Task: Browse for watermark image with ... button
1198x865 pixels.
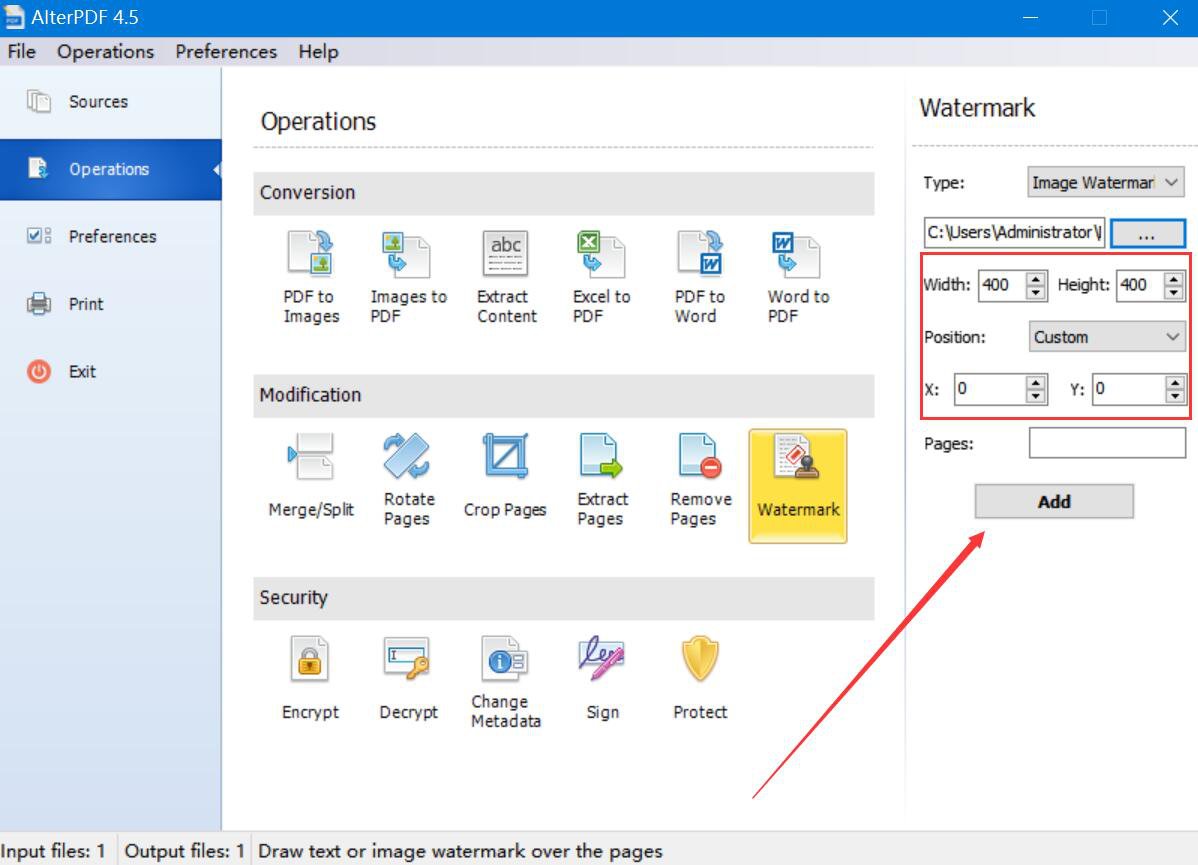Action: coord(1147,233)
